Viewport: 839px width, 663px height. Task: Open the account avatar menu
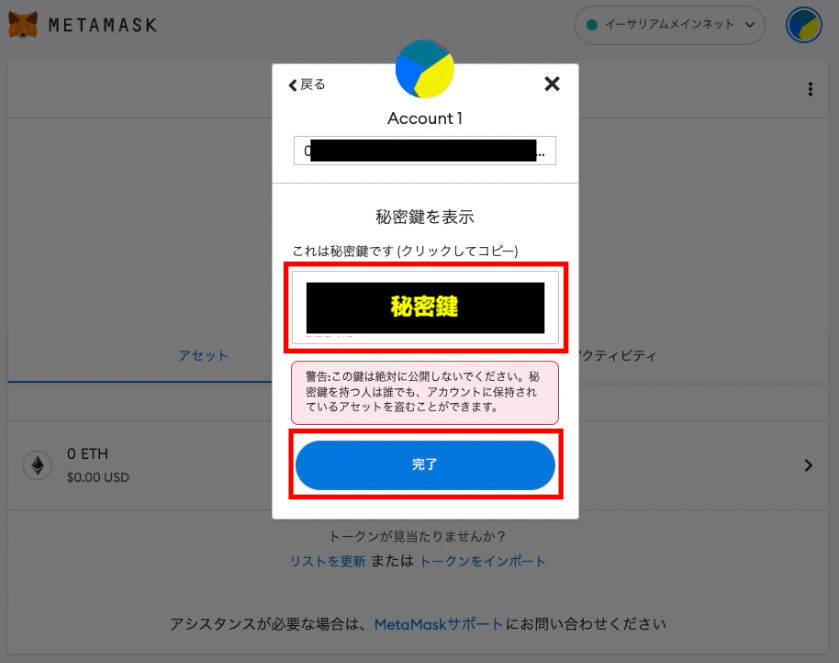pyautogui.click(x=803, y=25)
